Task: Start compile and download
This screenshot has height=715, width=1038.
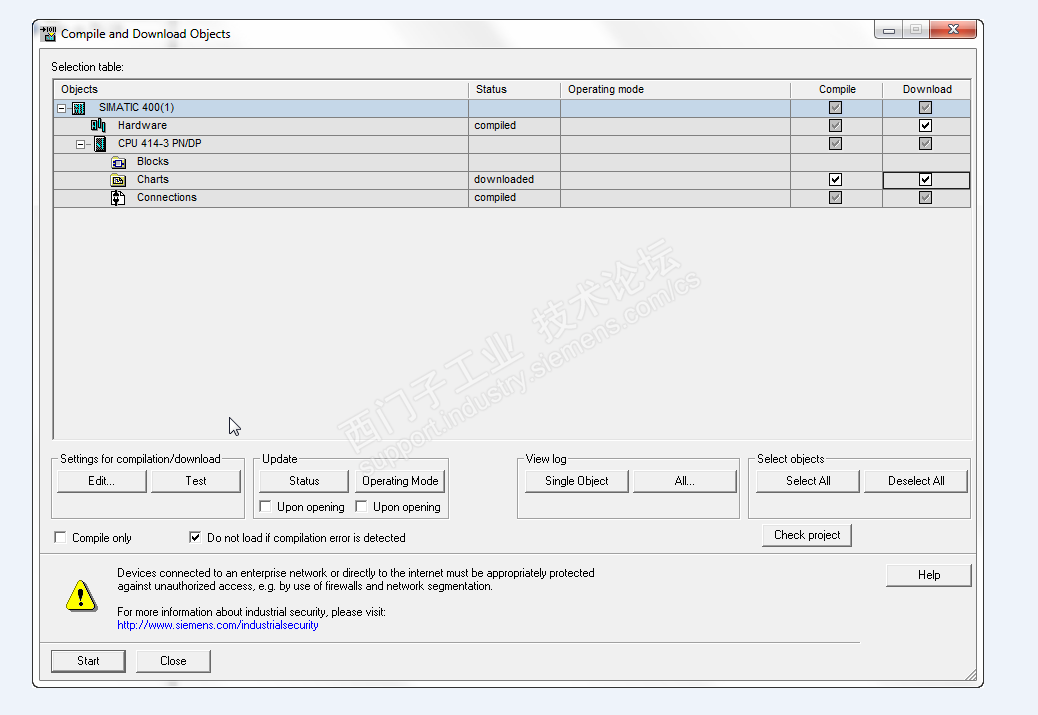Action: 88,661
